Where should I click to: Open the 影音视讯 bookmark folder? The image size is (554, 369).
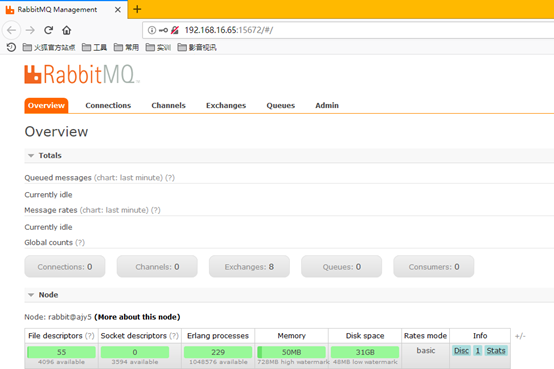[x=197, y=47]
